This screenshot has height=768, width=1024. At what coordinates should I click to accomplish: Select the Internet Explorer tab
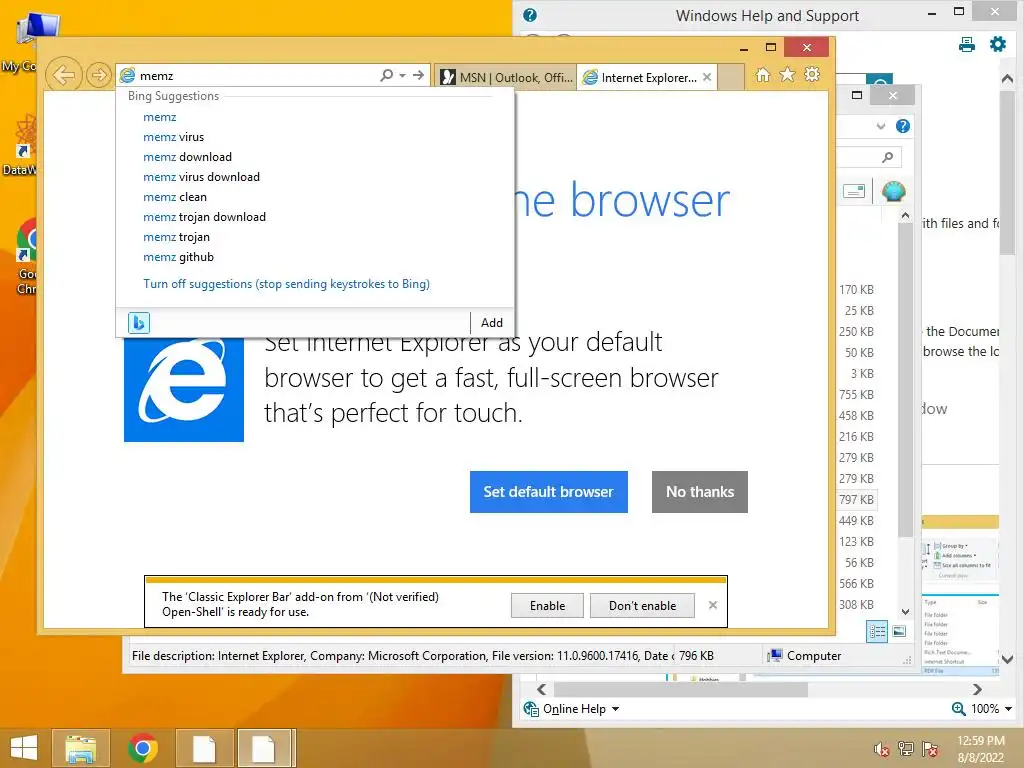coord(639,77)
